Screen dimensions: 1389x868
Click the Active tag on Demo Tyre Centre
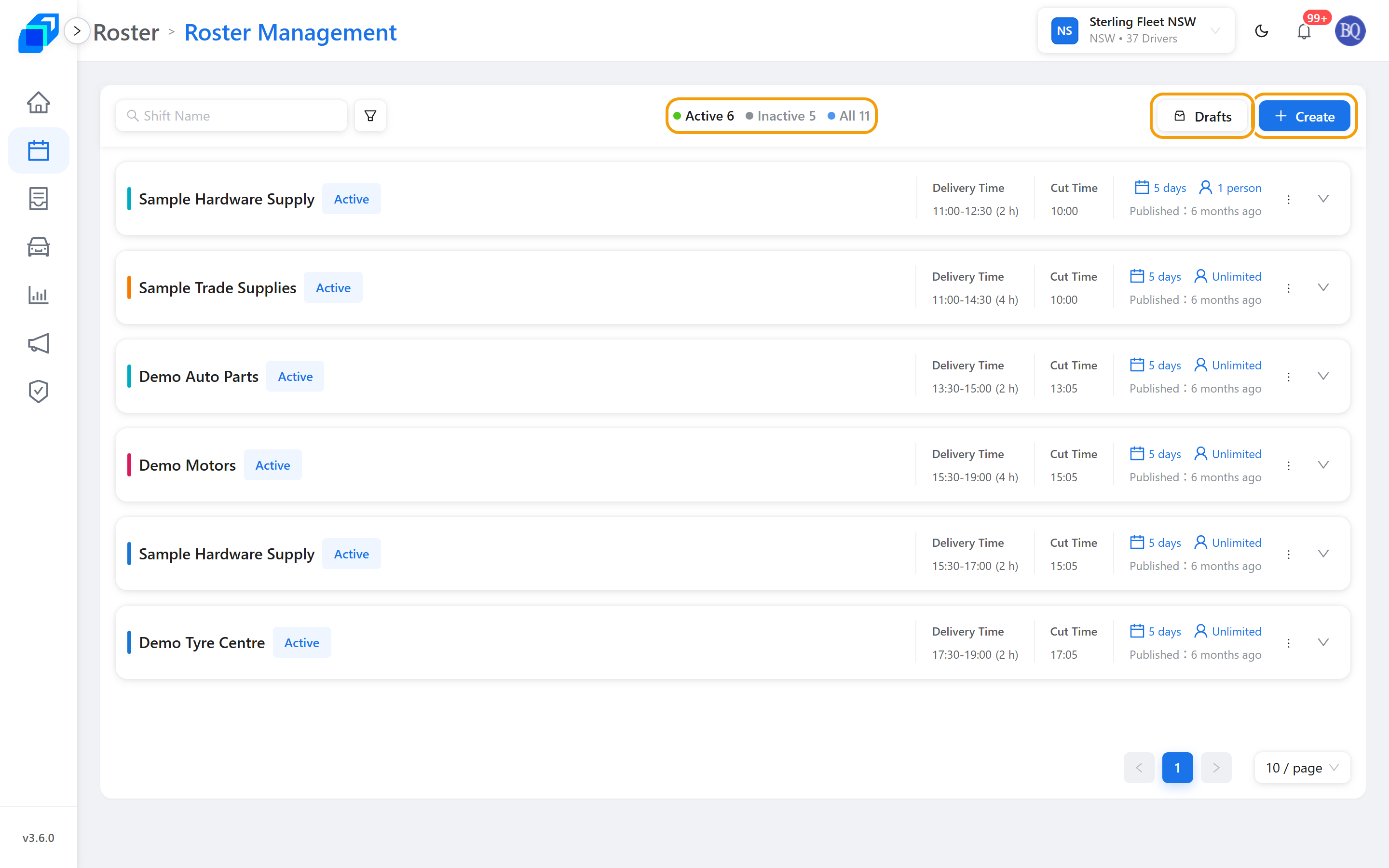point(302,642)
